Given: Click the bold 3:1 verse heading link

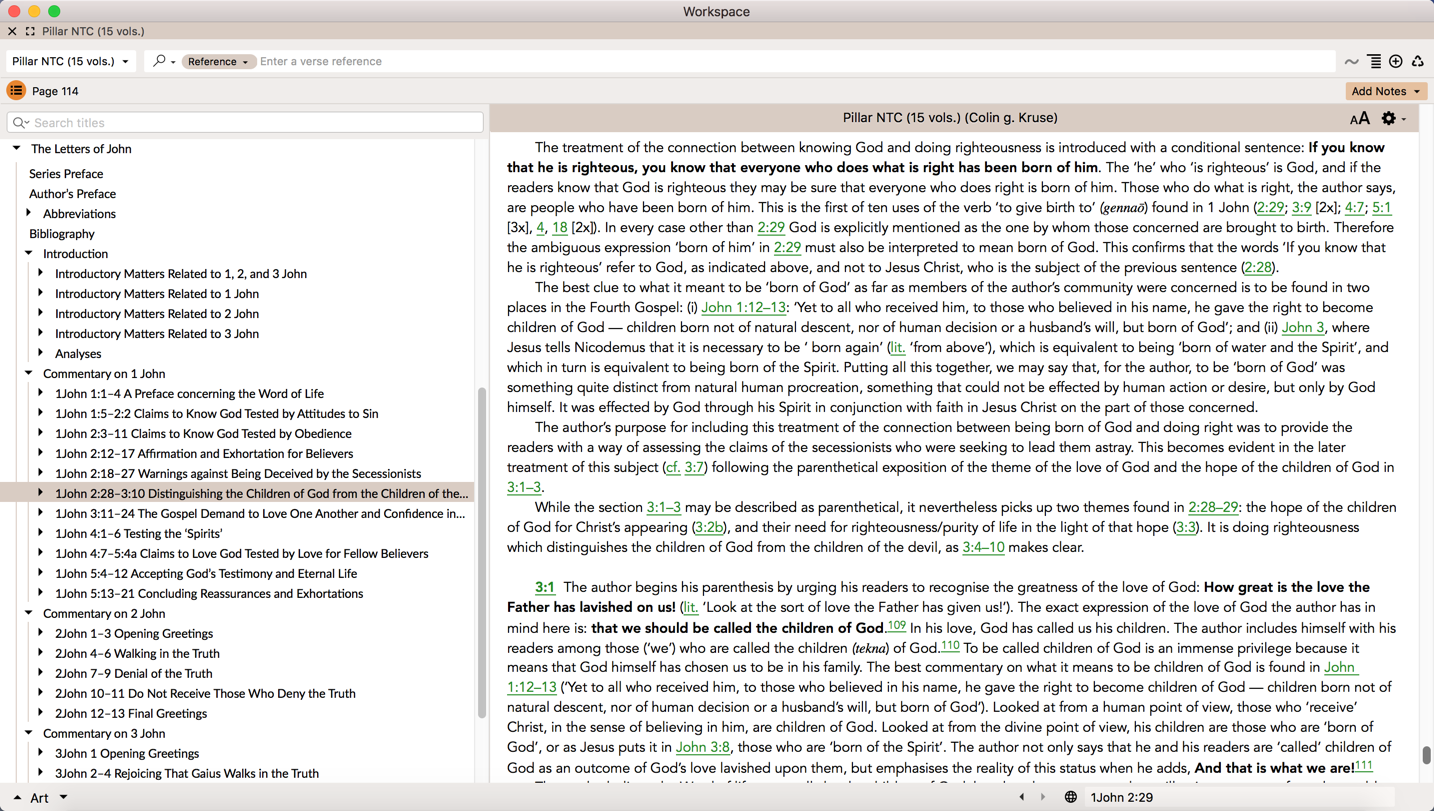Looking at the screenshot, I should 545,587.
